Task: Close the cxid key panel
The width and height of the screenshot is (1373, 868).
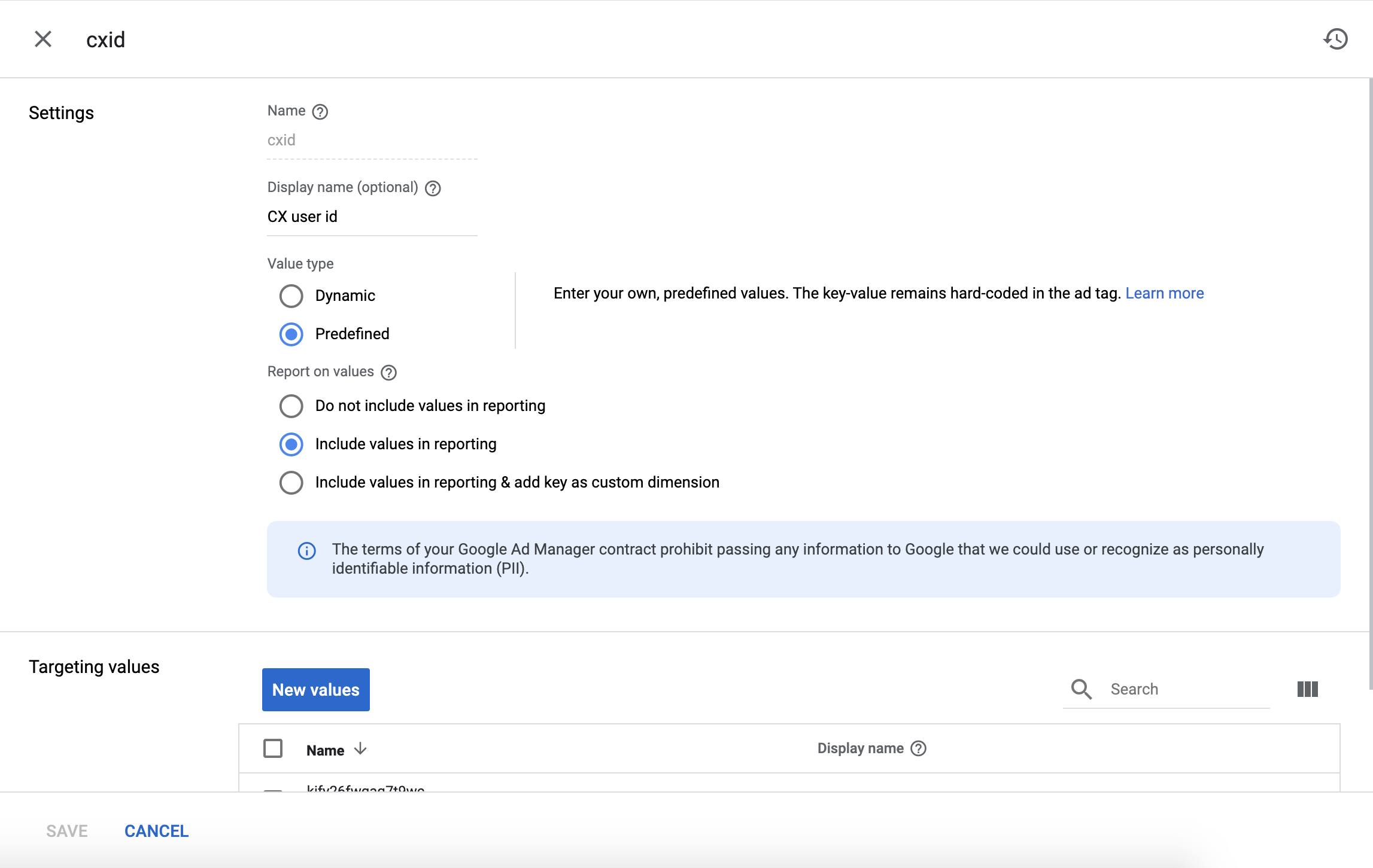Action: pyautogui.click(x=43, y=39)
